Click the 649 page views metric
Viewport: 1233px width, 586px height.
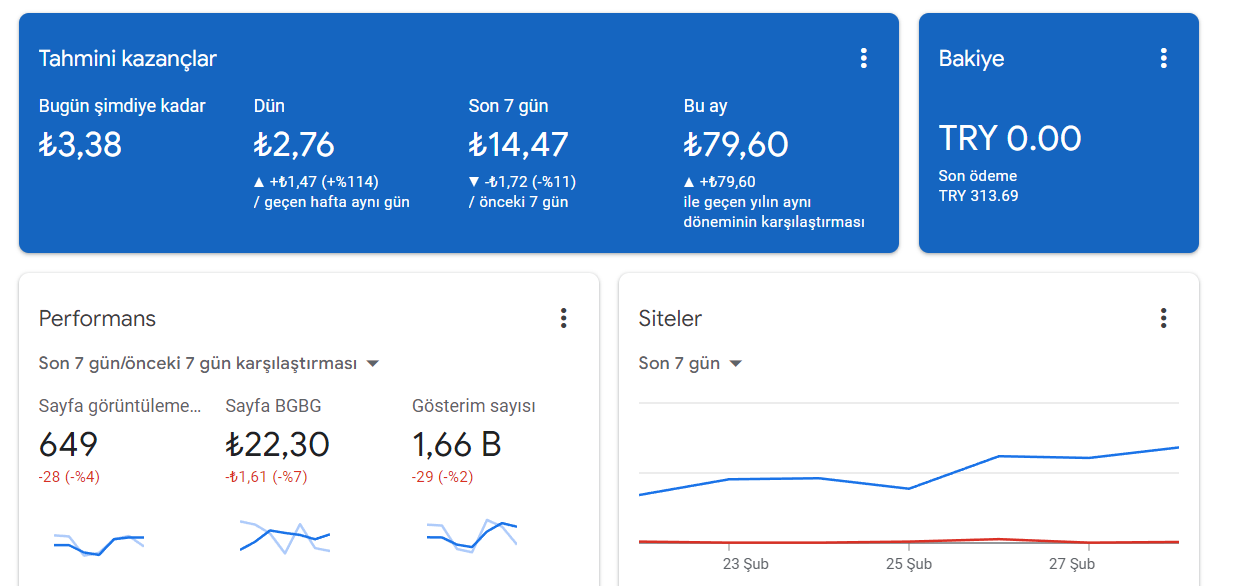tap(68, 444)
